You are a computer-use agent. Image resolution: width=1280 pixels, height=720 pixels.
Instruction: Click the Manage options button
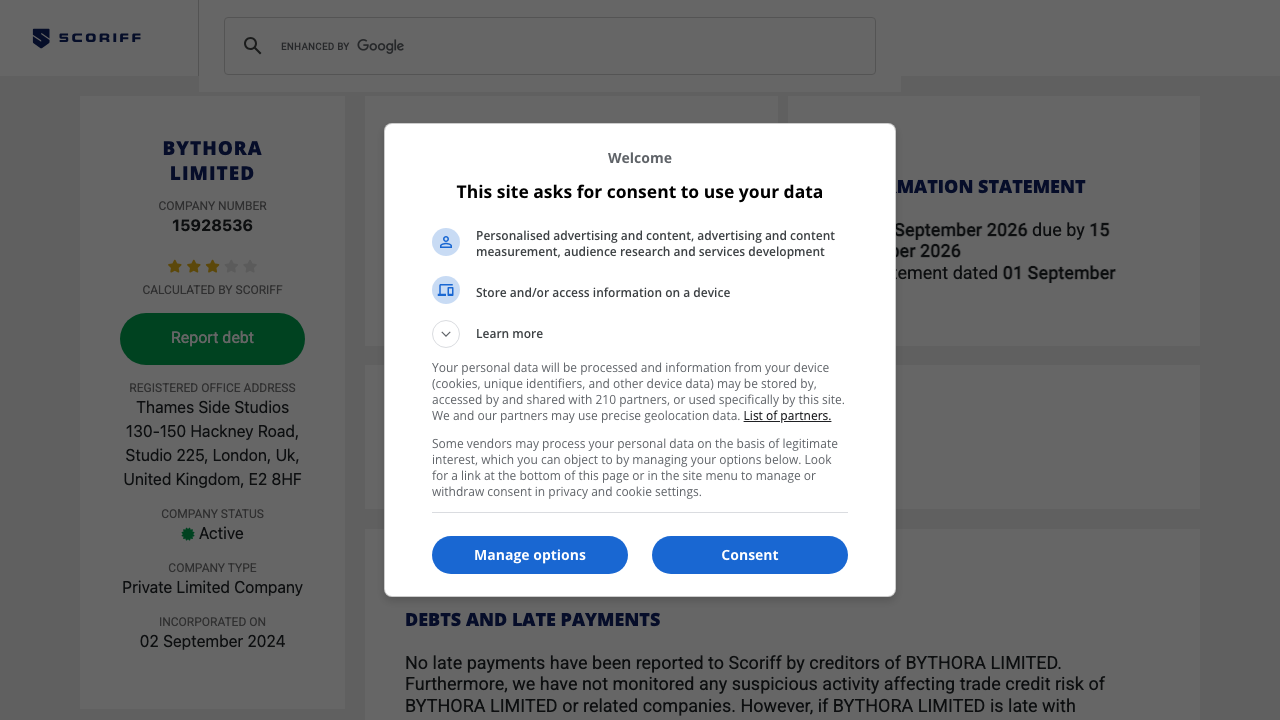tap(530, 555)
